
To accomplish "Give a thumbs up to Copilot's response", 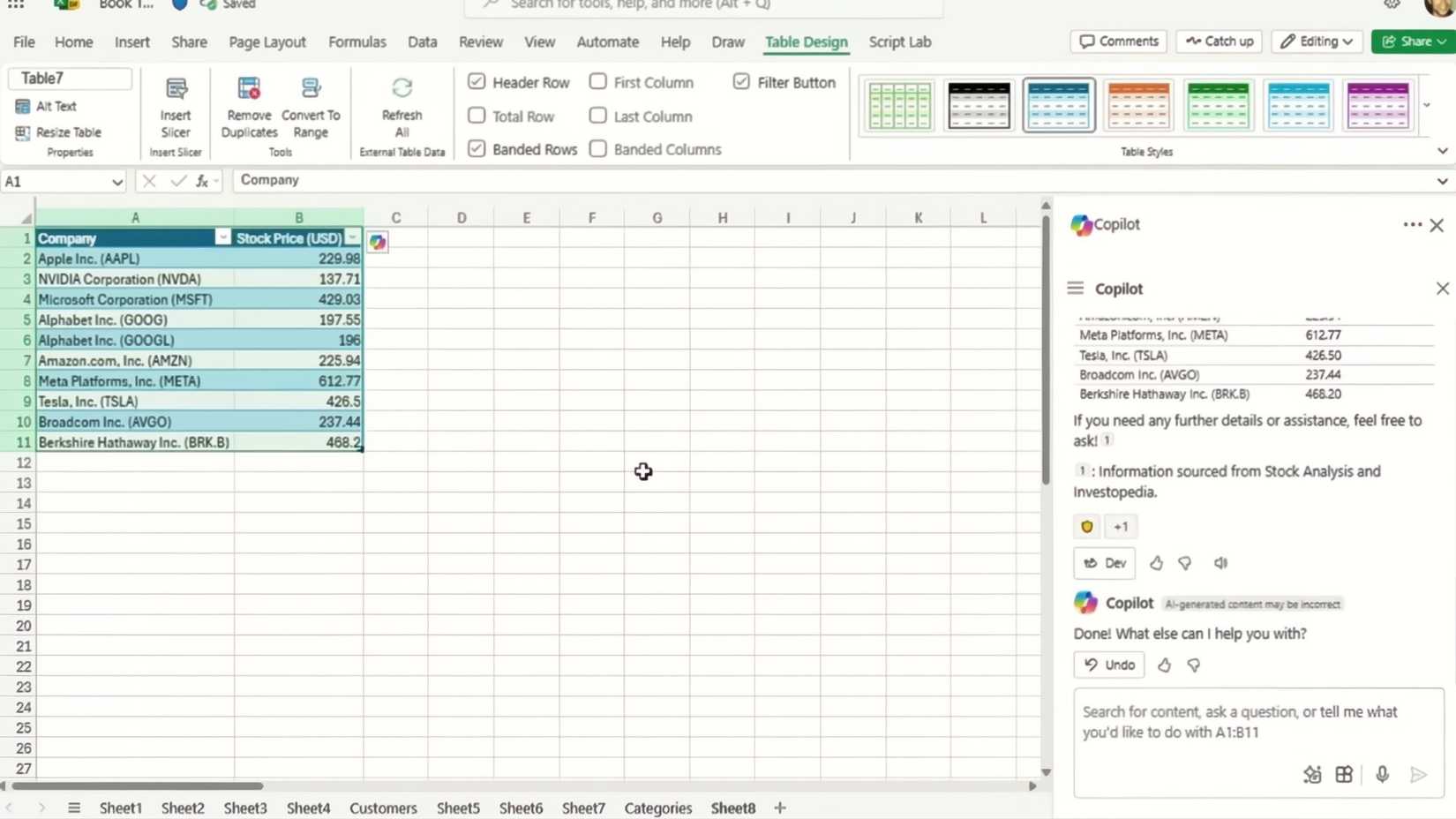I will 1163,665.
